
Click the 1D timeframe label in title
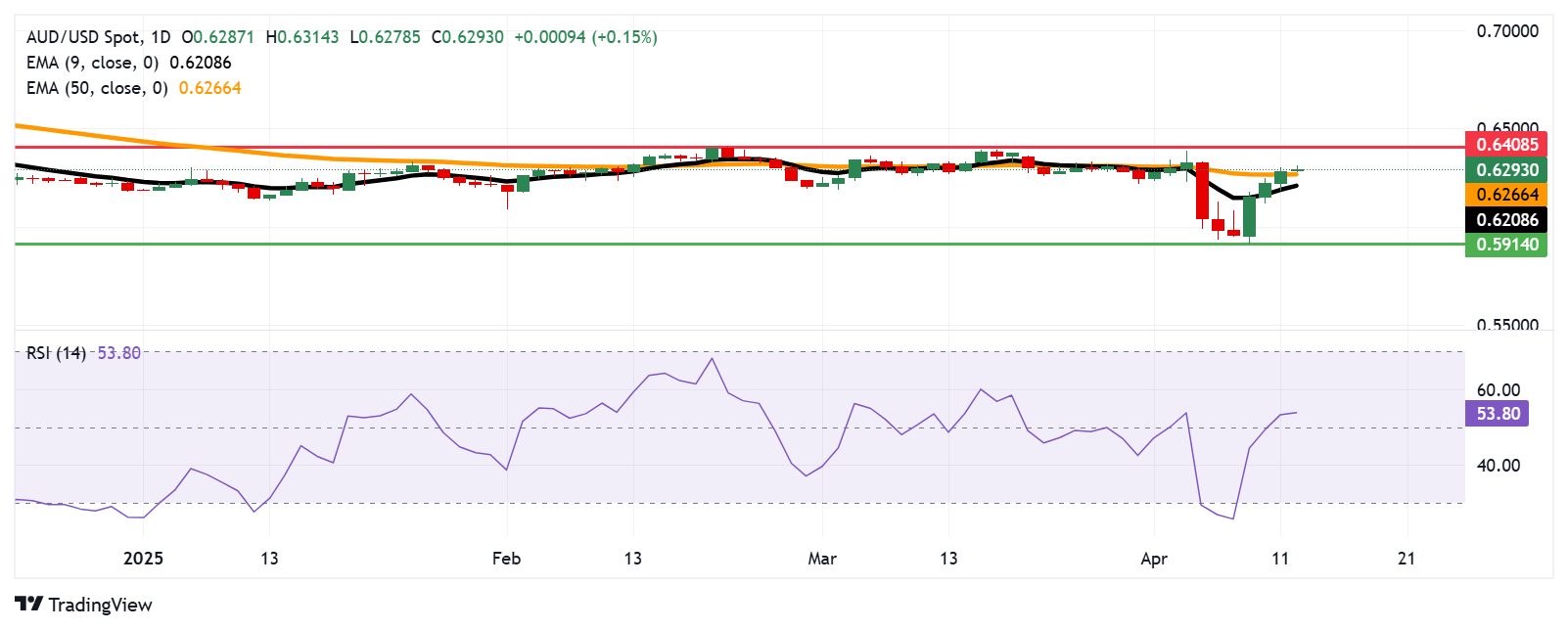tap(160, 37)
